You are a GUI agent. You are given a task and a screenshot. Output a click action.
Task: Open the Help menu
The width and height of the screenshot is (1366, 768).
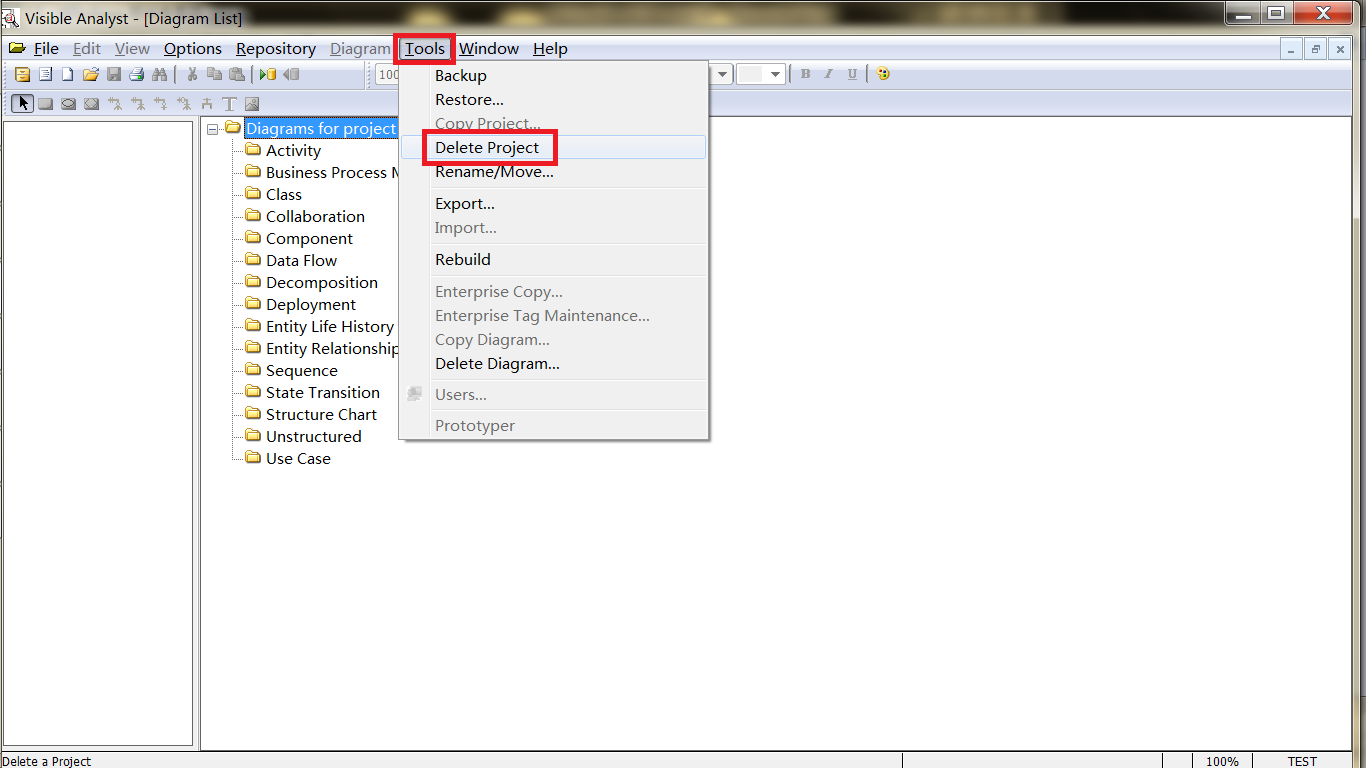[550, 48]
